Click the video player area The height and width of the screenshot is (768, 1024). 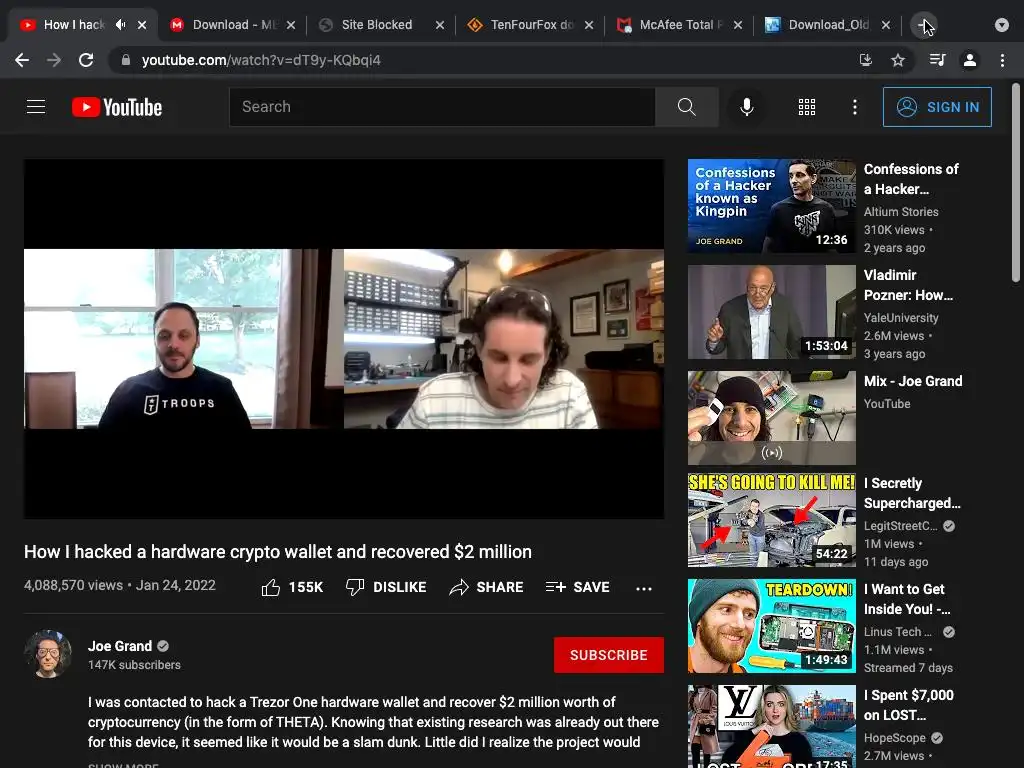tap(344, 339)
